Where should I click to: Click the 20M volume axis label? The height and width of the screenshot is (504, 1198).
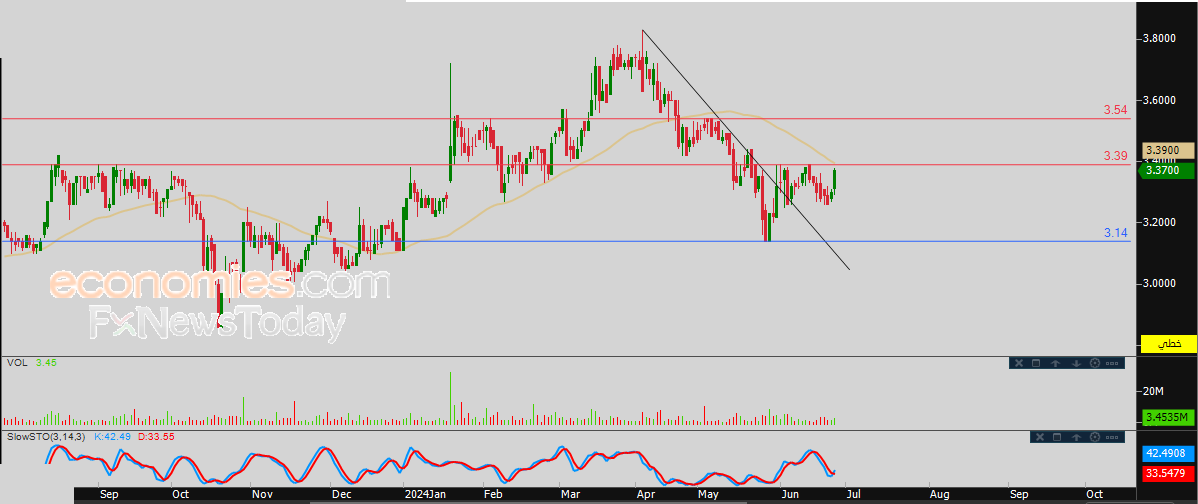pyautogui.click(x=1151, y=391)
